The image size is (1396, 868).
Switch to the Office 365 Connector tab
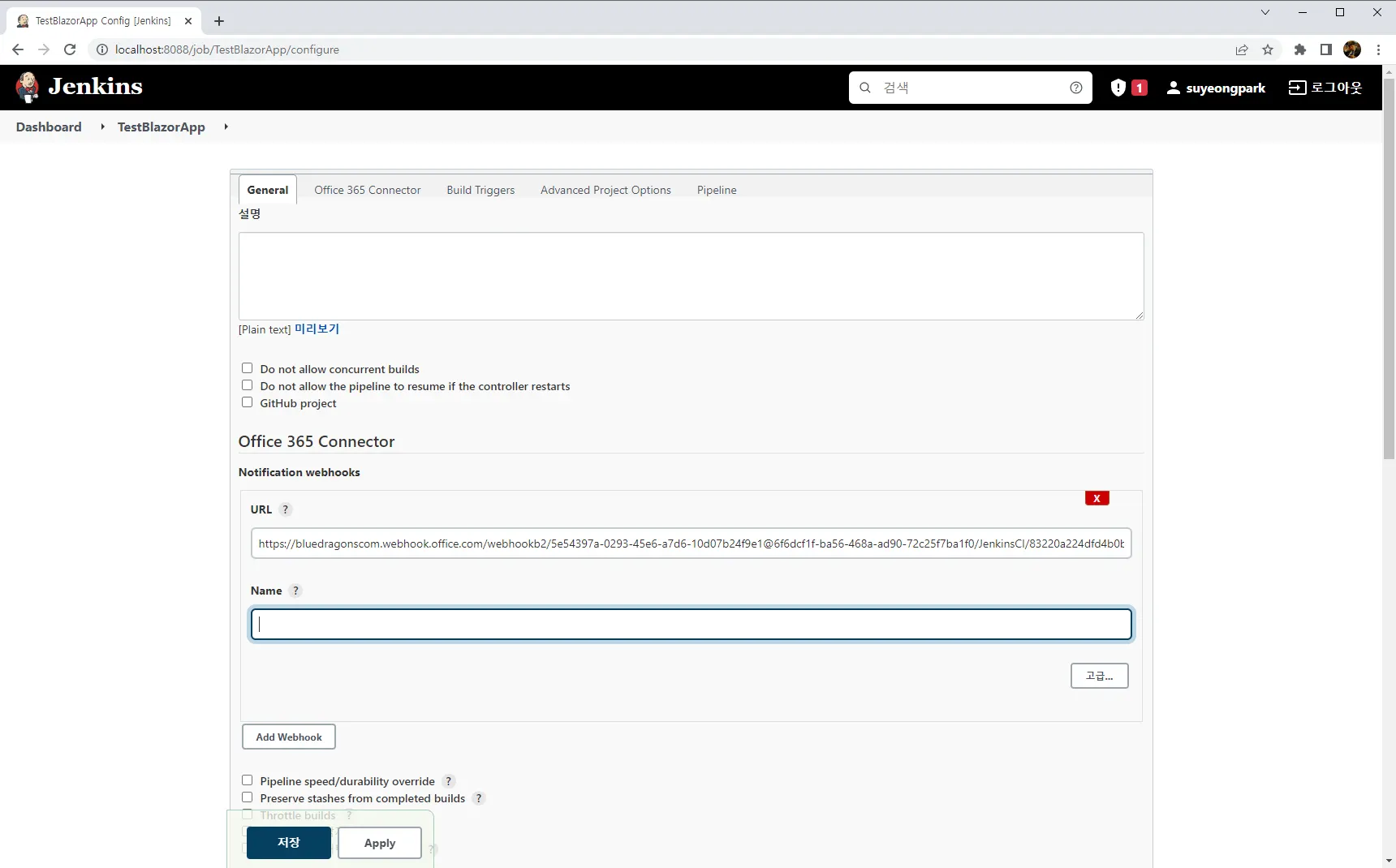(x=368, y=190)
